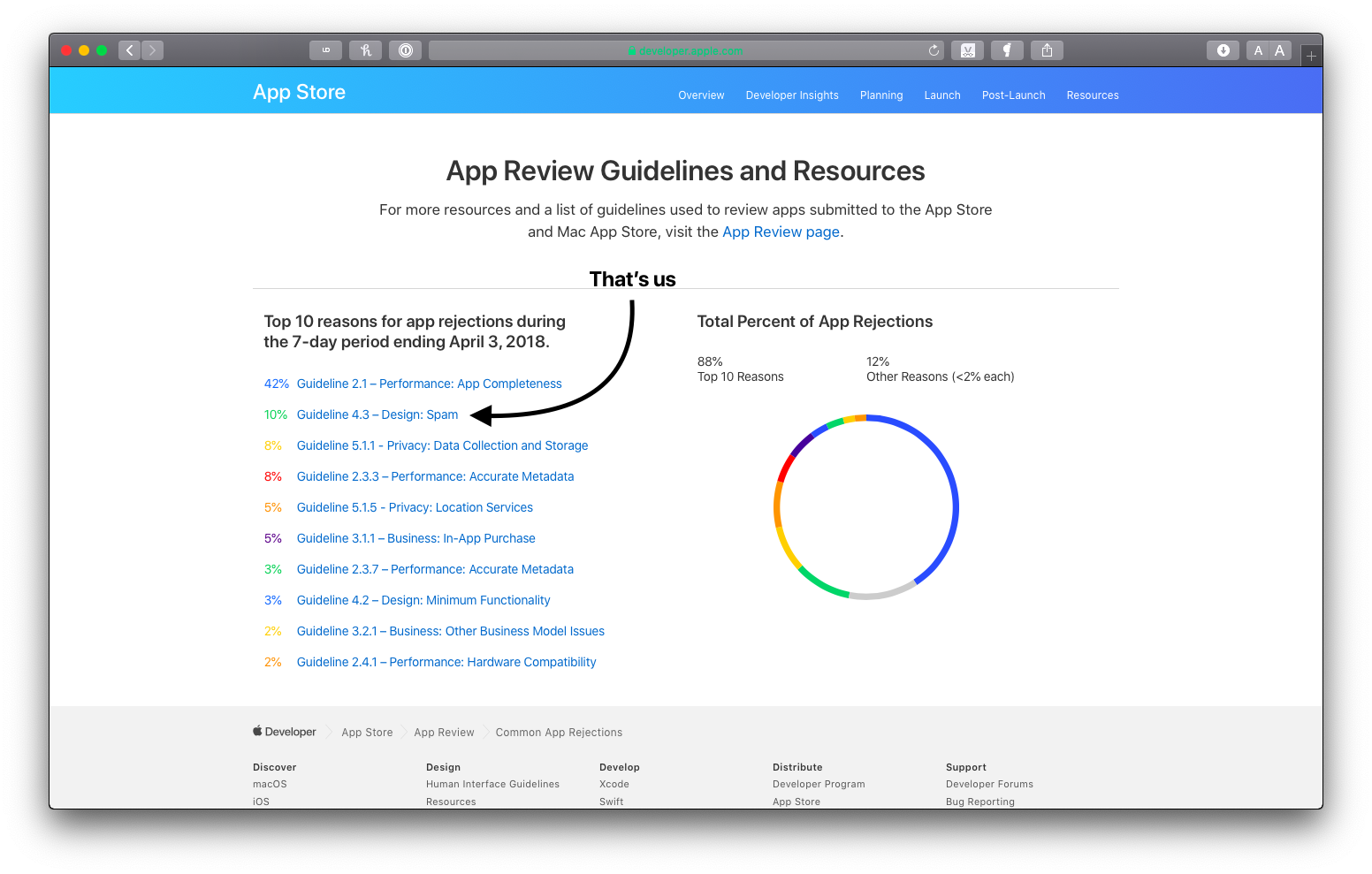The width and height of the screenshot is (1372, 874).
Task: Open Guideline 3.2.1 Other Business Model Issues
Action: [x=451, y=631]
